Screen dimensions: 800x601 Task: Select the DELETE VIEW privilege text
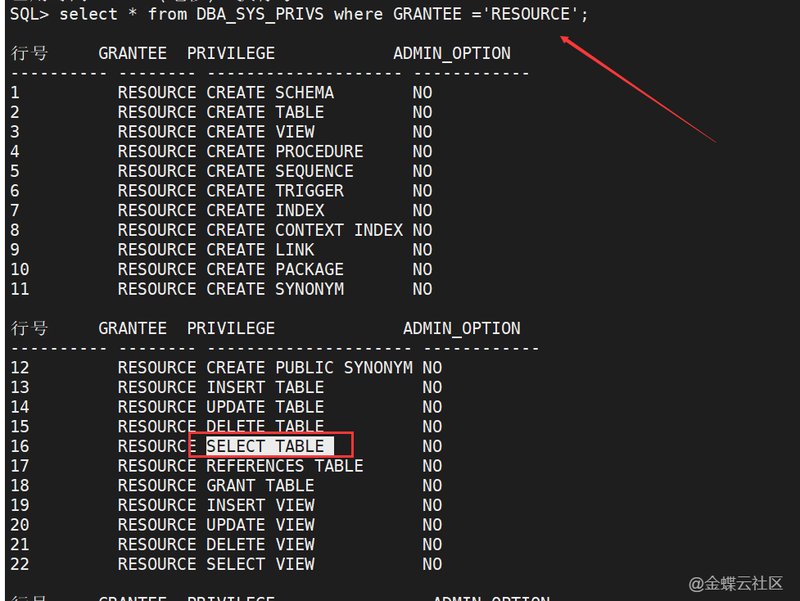click(x=260, y=544)
